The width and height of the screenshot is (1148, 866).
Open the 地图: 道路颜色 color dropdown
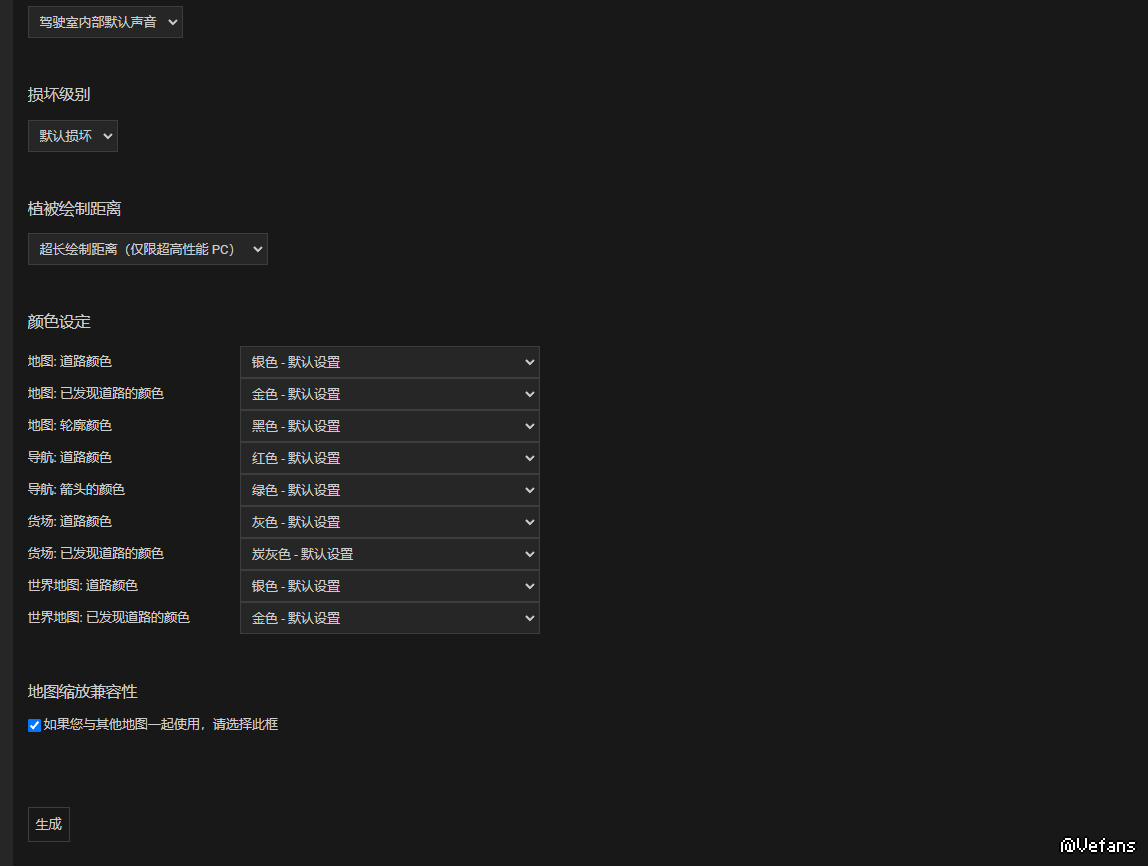(389, 362)
